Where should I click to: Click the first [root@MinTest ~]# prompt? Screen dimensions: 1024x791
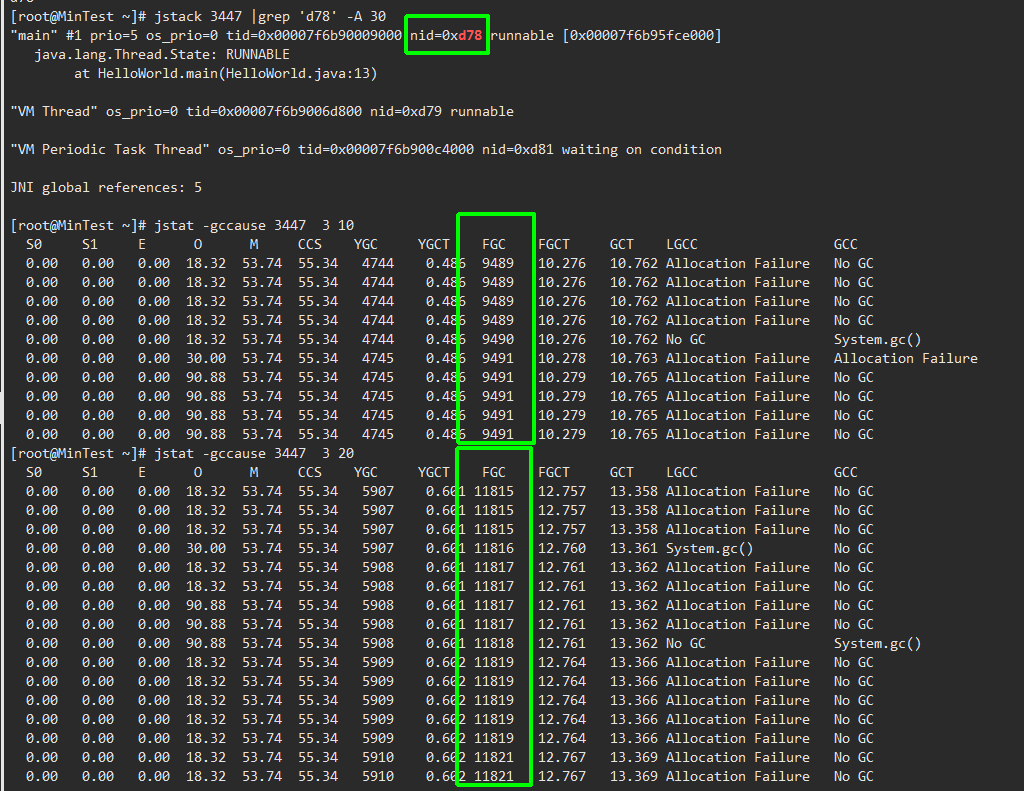coord(78,16)
